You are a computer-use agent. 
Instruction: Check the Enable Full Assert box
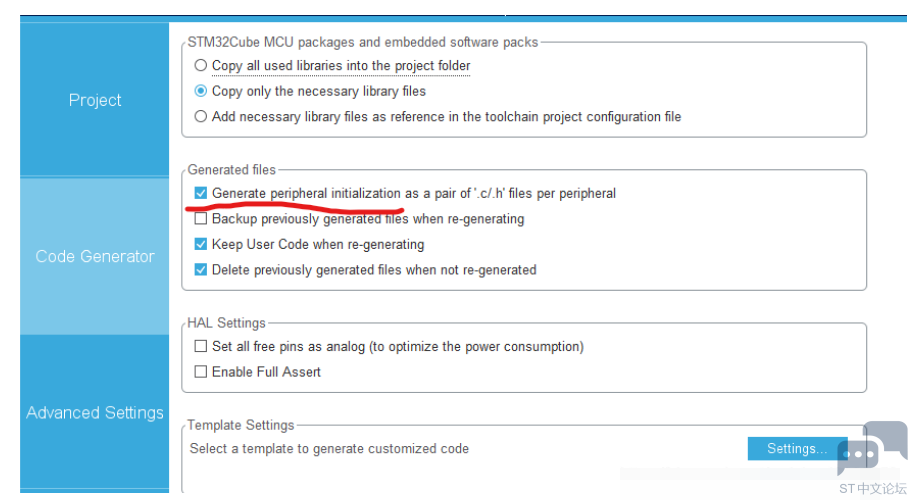201,372
